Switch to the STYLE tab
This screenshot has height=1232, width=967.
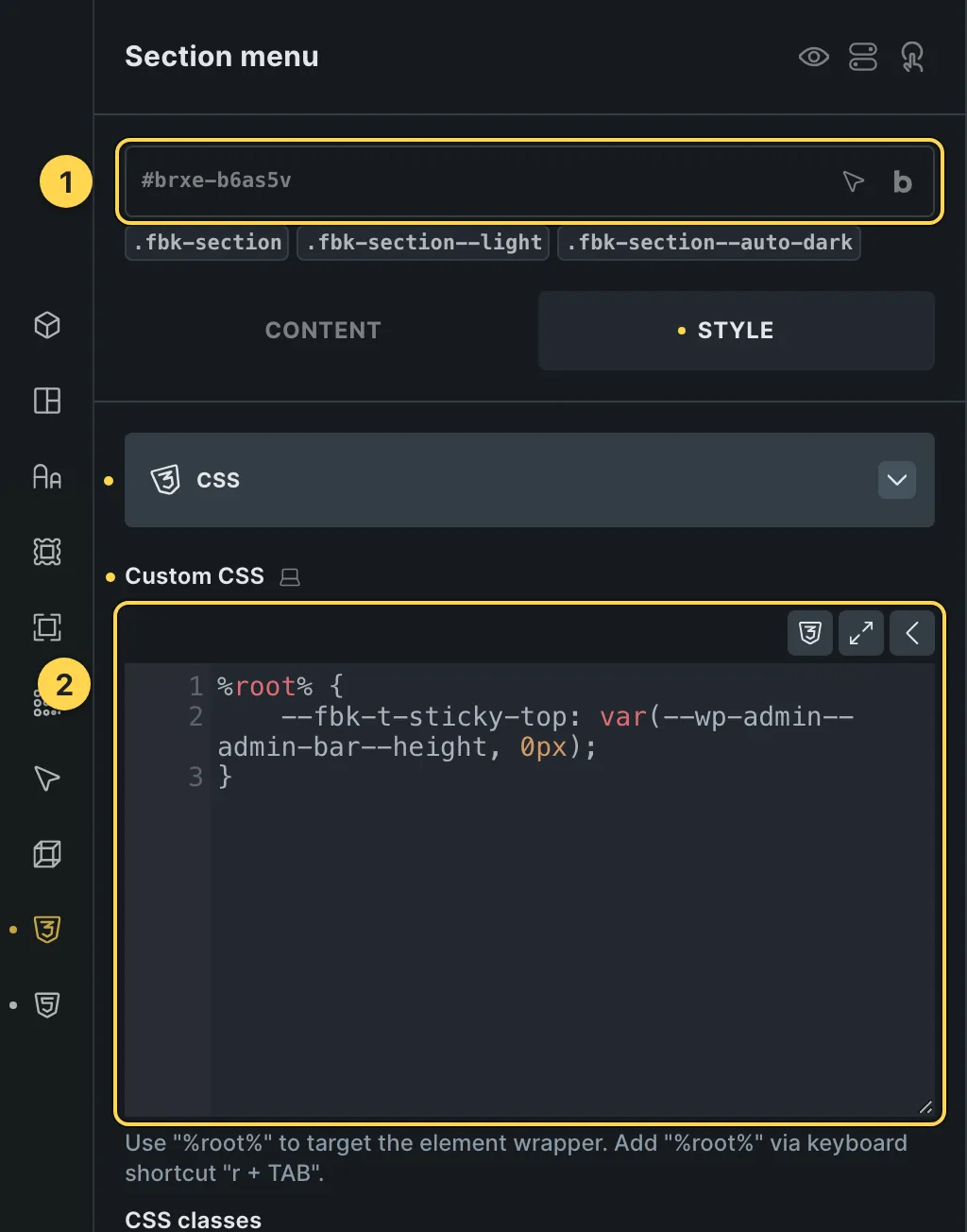pyautogui.click(x=737, y=331)
